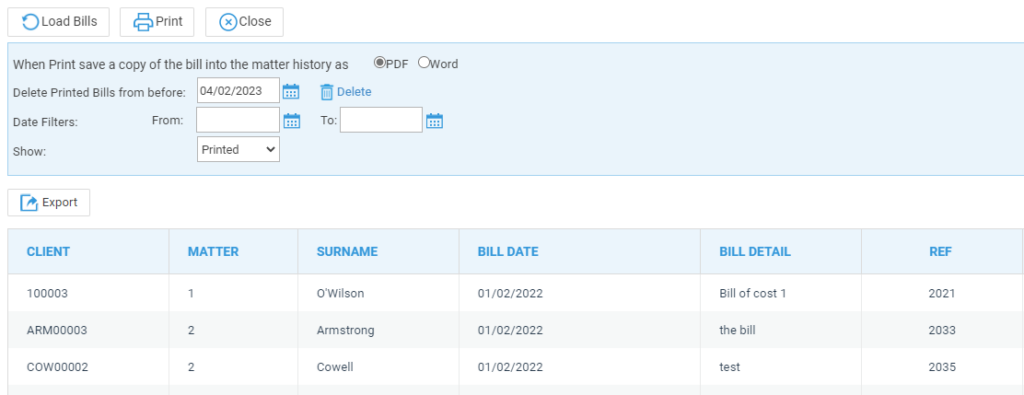Sort by the REF column header

[x=940, y=251]
